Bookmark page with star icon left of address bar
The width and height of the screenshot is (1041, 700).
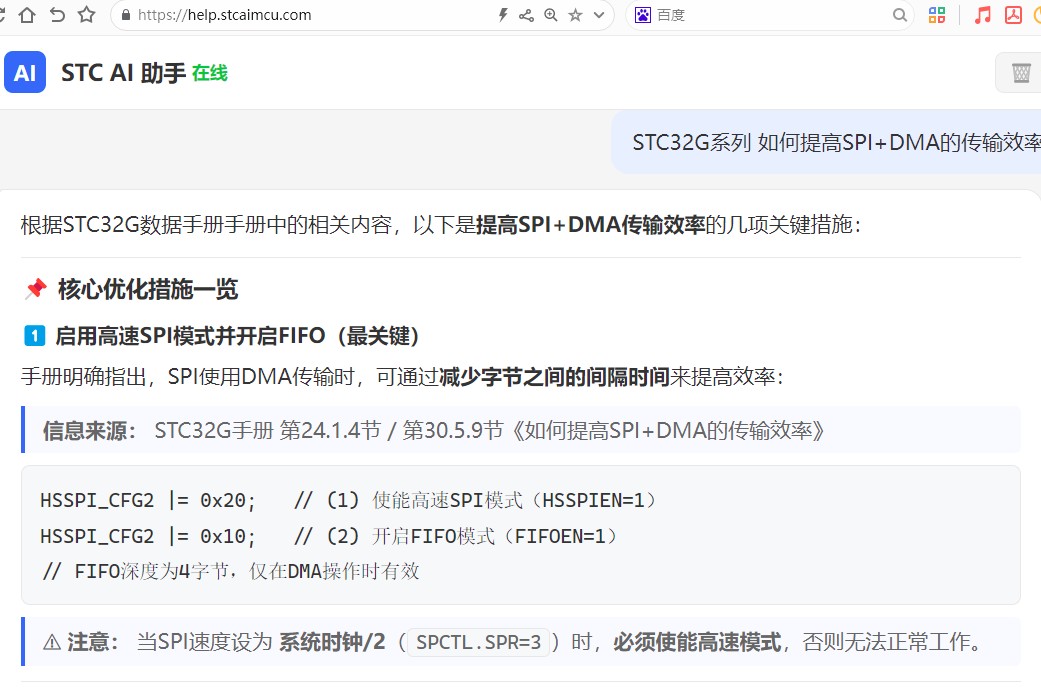pyautogui.click(x=86, y=15)
